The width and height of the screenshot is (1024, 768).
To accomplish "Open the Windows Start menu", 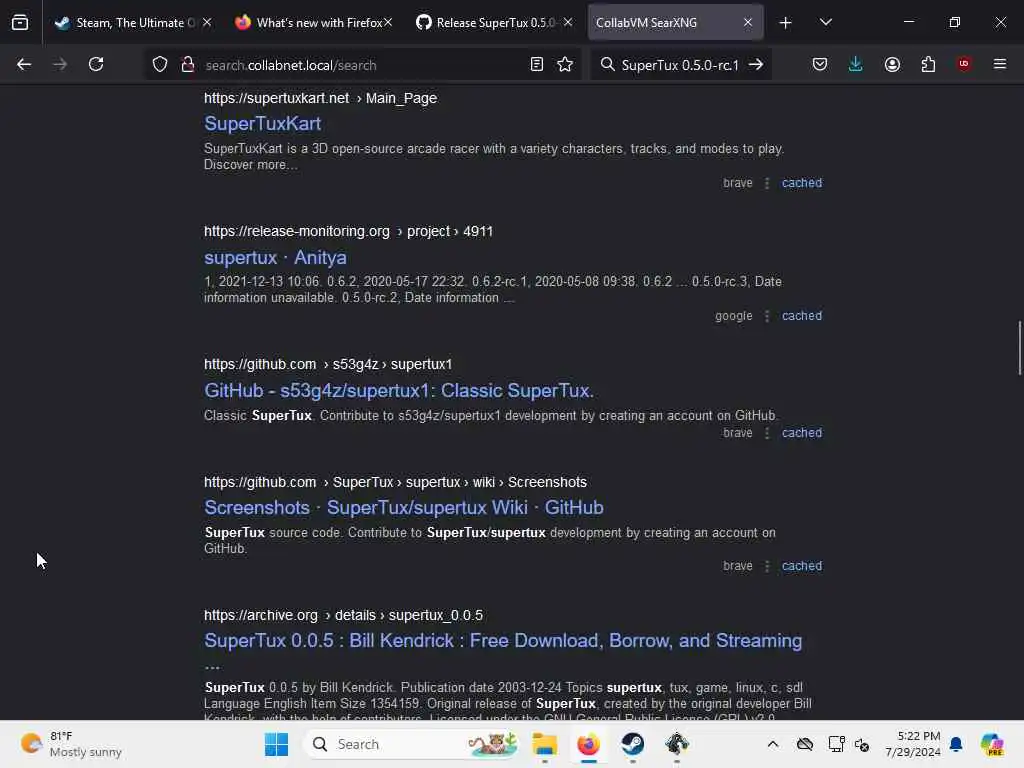I will click(x=276, y=744).
